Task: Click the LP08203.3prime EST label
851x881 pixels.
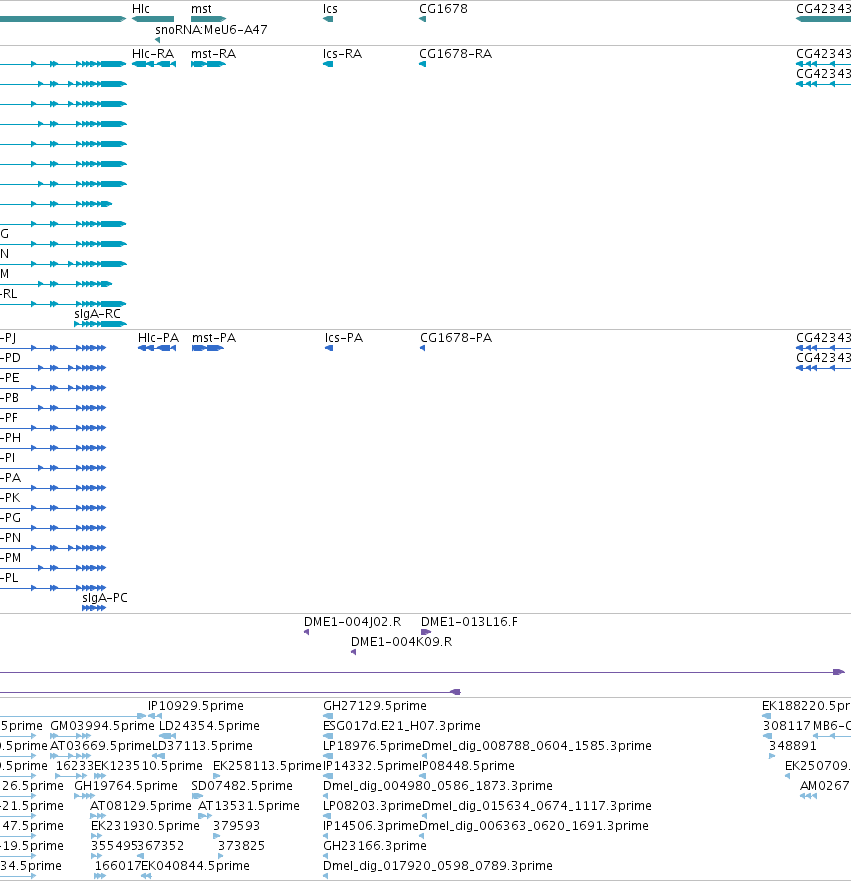Action: pos(372,806)
